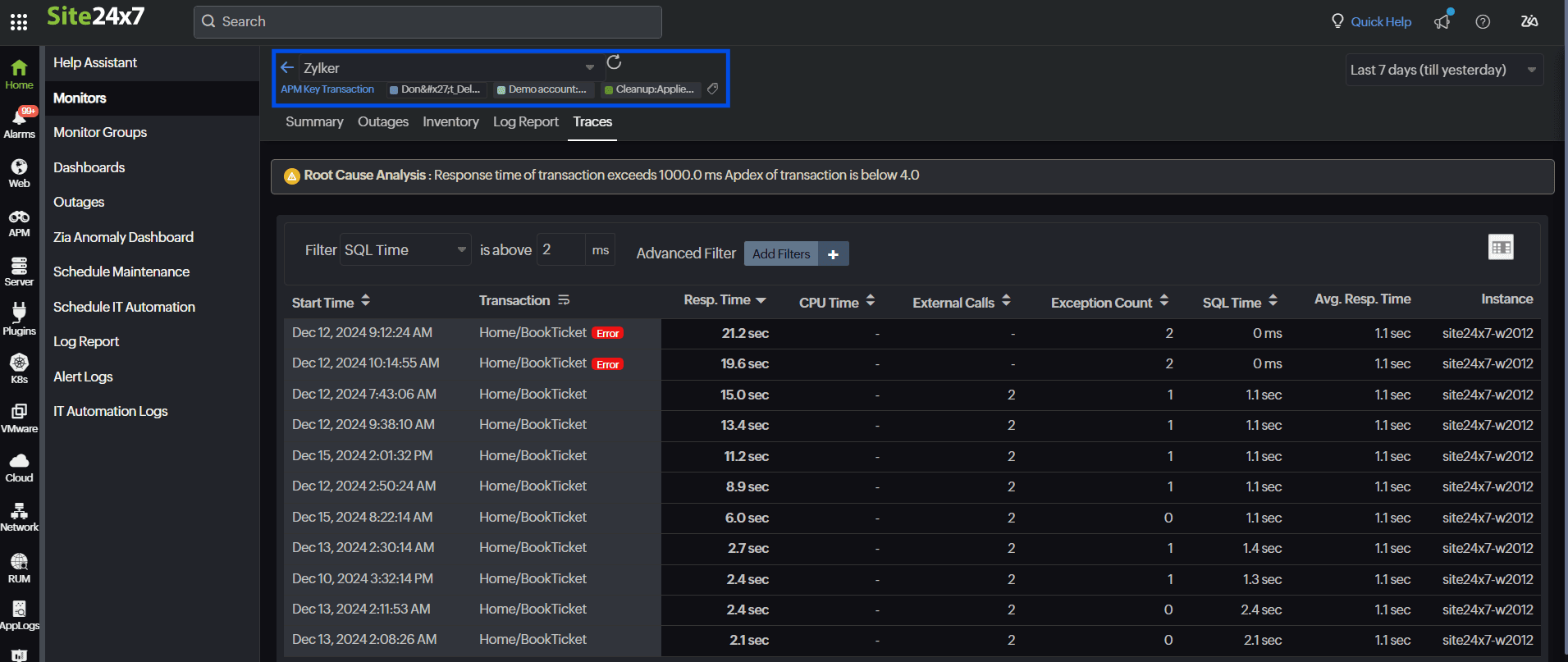Switch to the Summary tab
1568x662 pixels.
314,121
